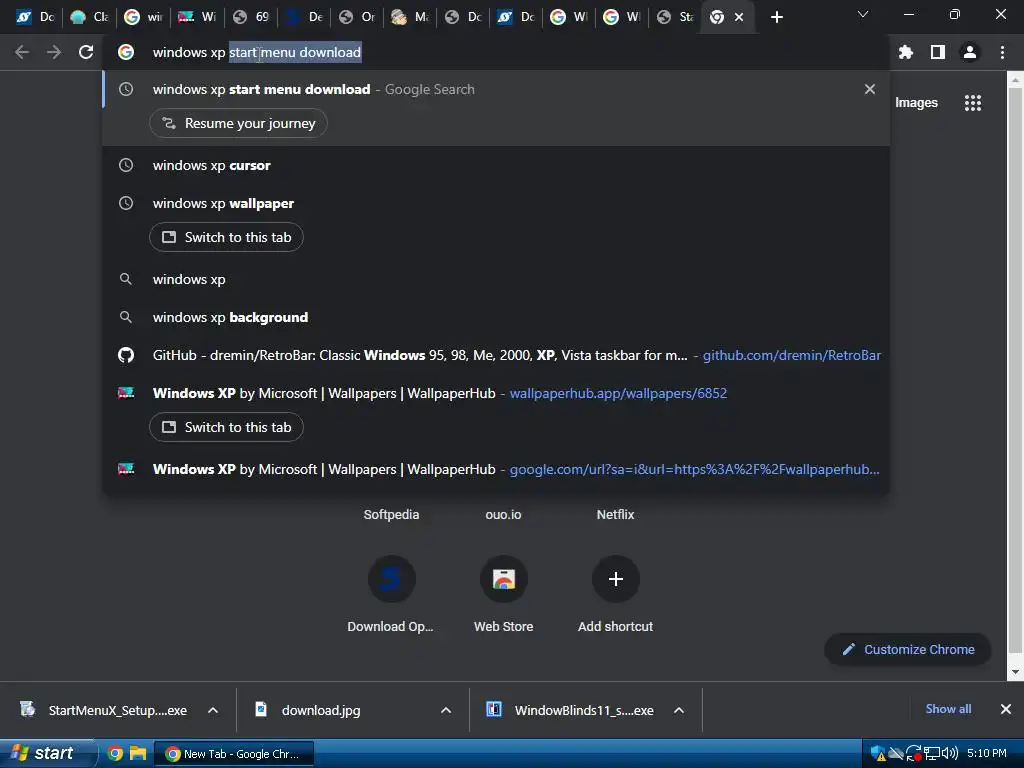
Task: Switch to the '69' tab
Action: coord(251,17)
